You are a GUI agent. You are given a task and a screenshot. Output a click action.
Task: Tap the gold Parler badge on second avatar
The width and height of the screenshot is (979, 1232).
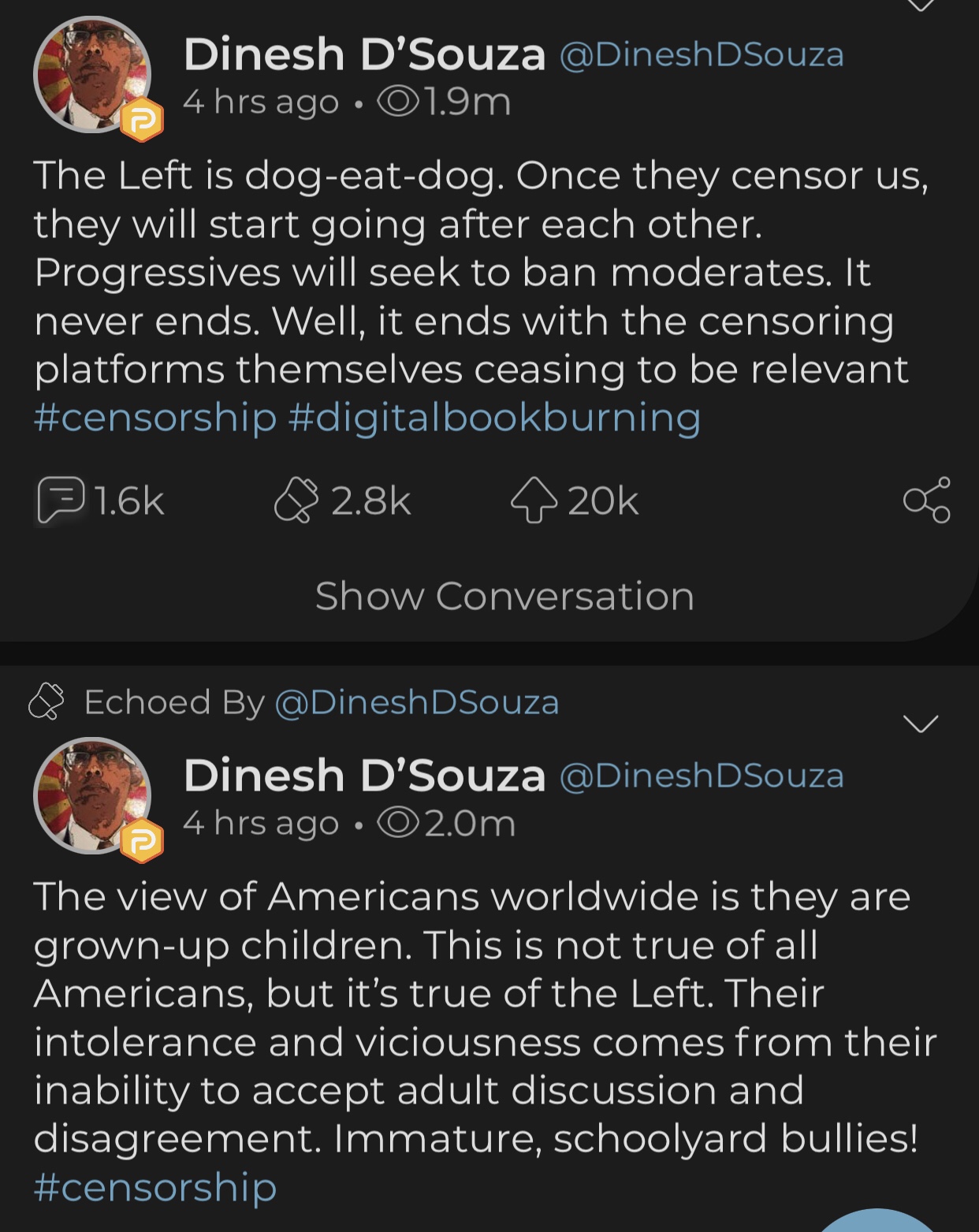point(142,842)
